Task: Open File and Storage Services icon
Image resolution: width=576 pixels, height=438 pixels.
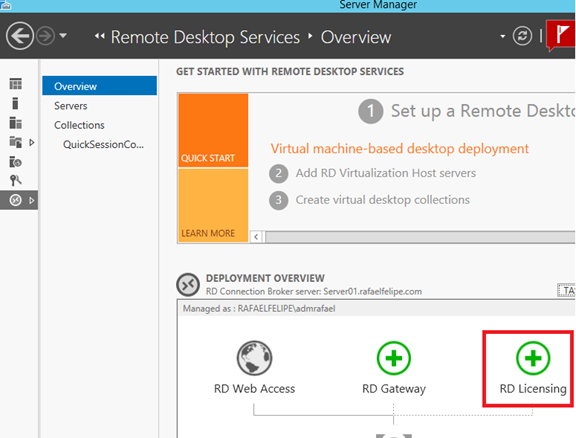Action: 15,142
